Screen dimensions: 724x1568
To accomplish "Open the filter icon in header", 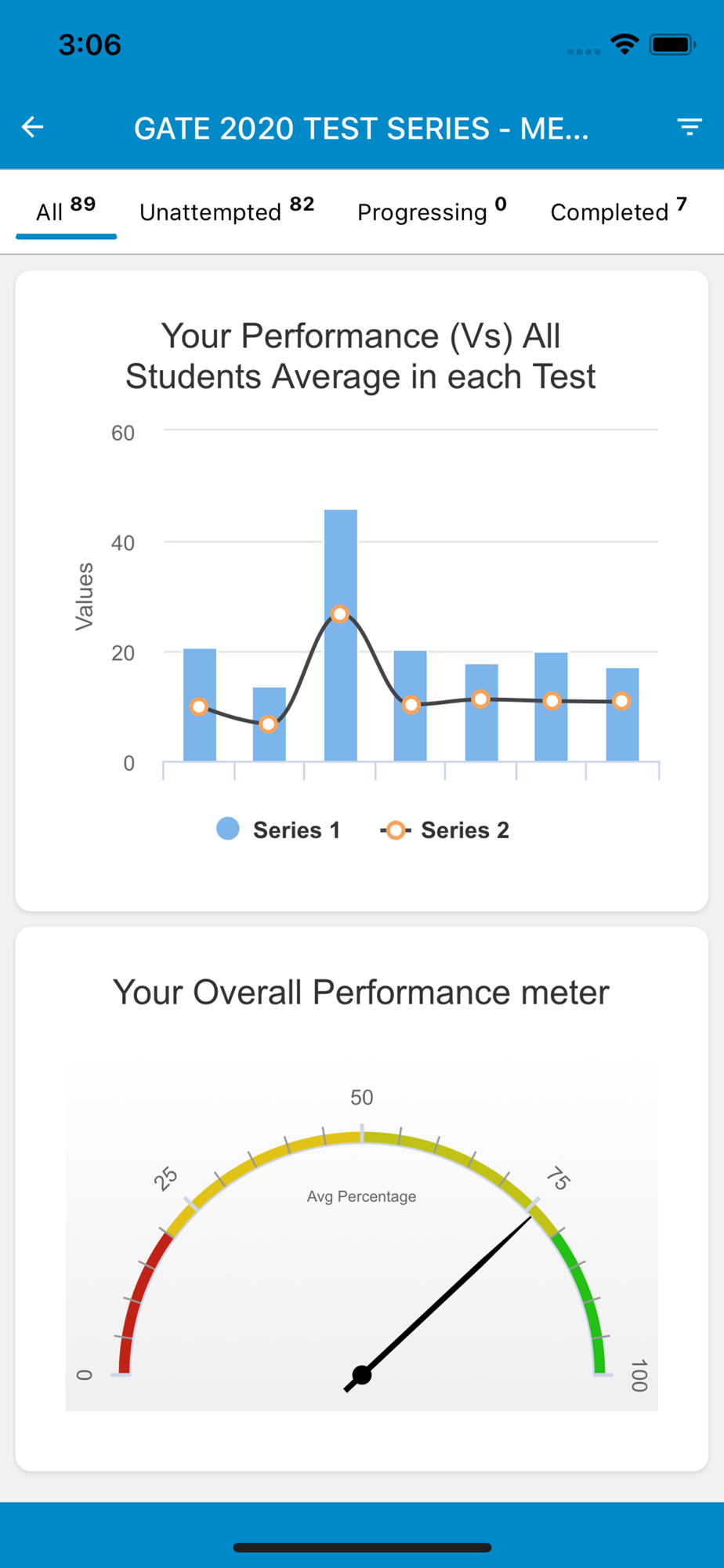I will click(x=690, y=127).
